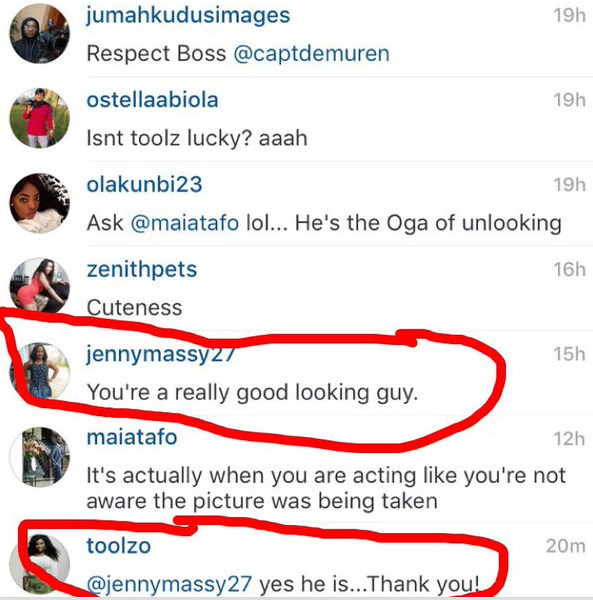Open jumahkudusimages profile picture
Screen dimensions: 593x600
pos(39,34)
